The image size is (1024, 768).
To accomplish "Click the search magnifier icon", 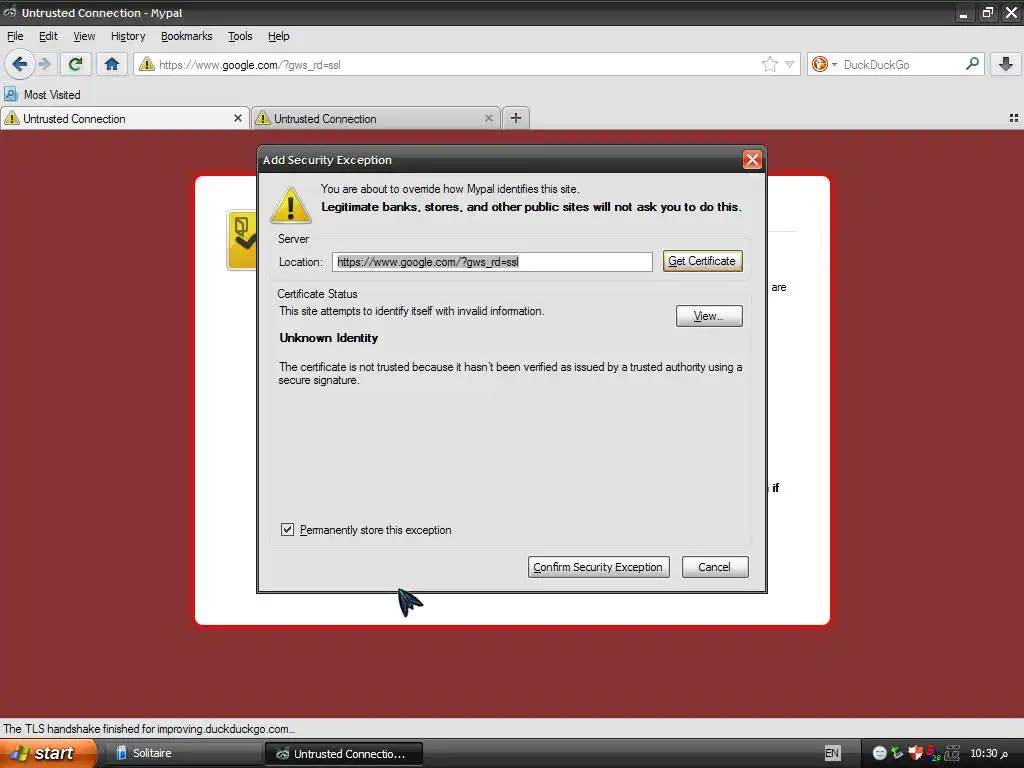I will (x=972, y=64).
